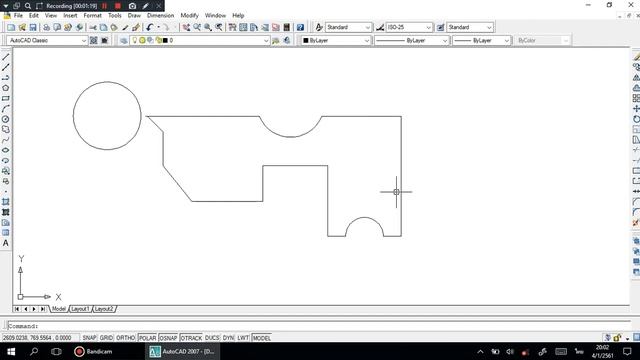Viewport: 640px width, 360px height.
Task: Click the last layout tab arrow
Action: (42, 309)
